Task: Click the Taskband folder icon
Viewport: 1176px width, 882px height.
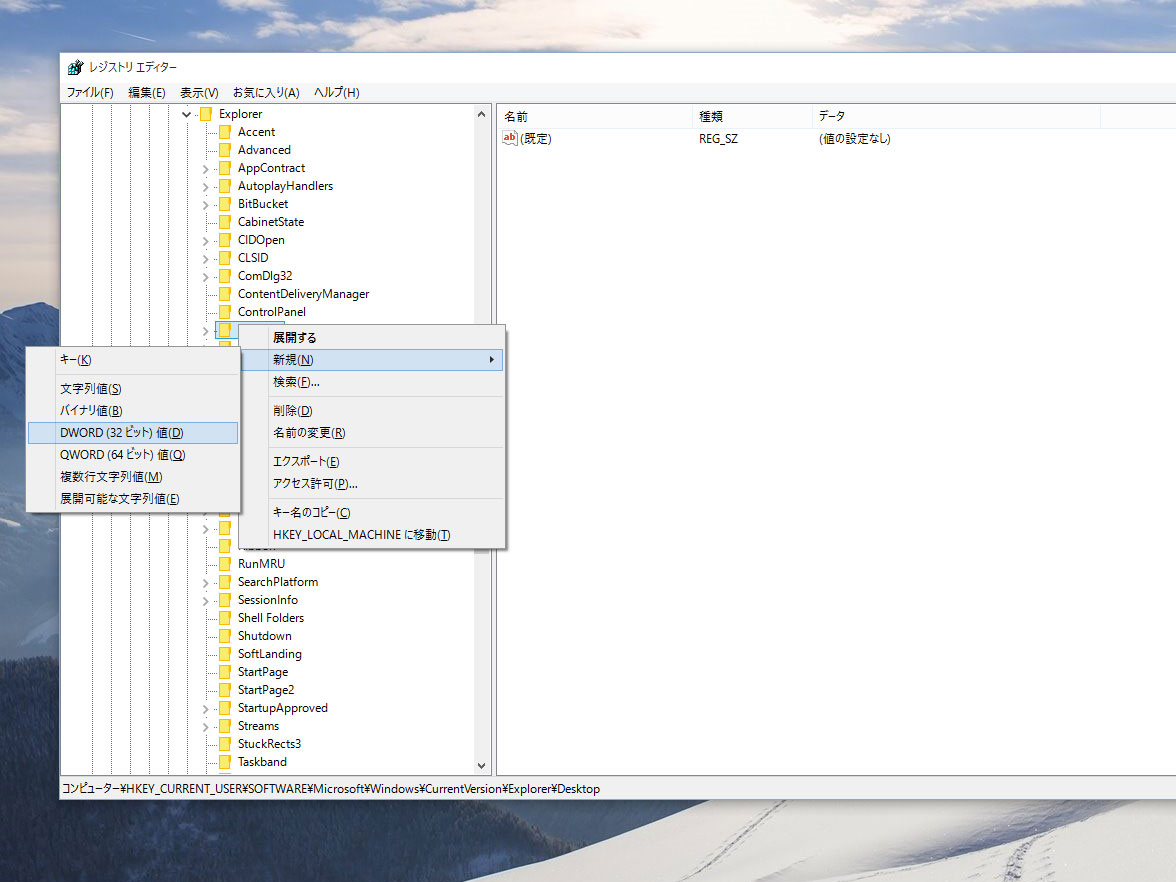Action: coord(225,762)
